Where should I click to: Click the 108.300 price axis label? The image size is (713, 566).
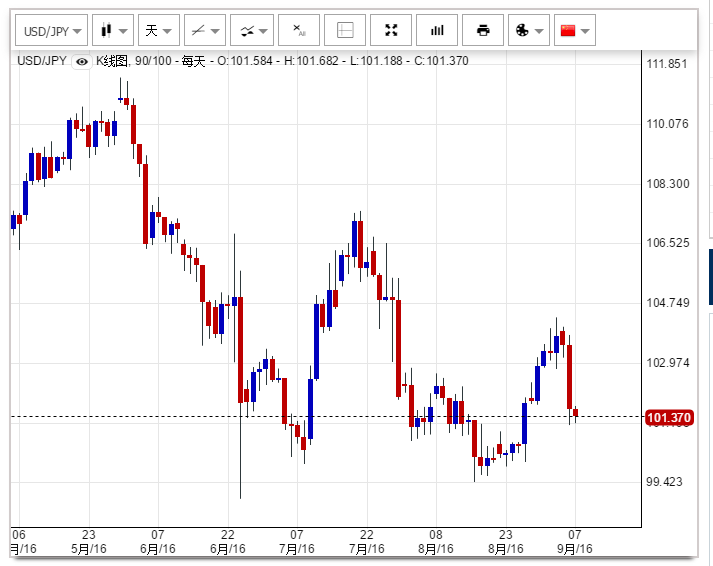pyautogui.click(x=668, y=184)
